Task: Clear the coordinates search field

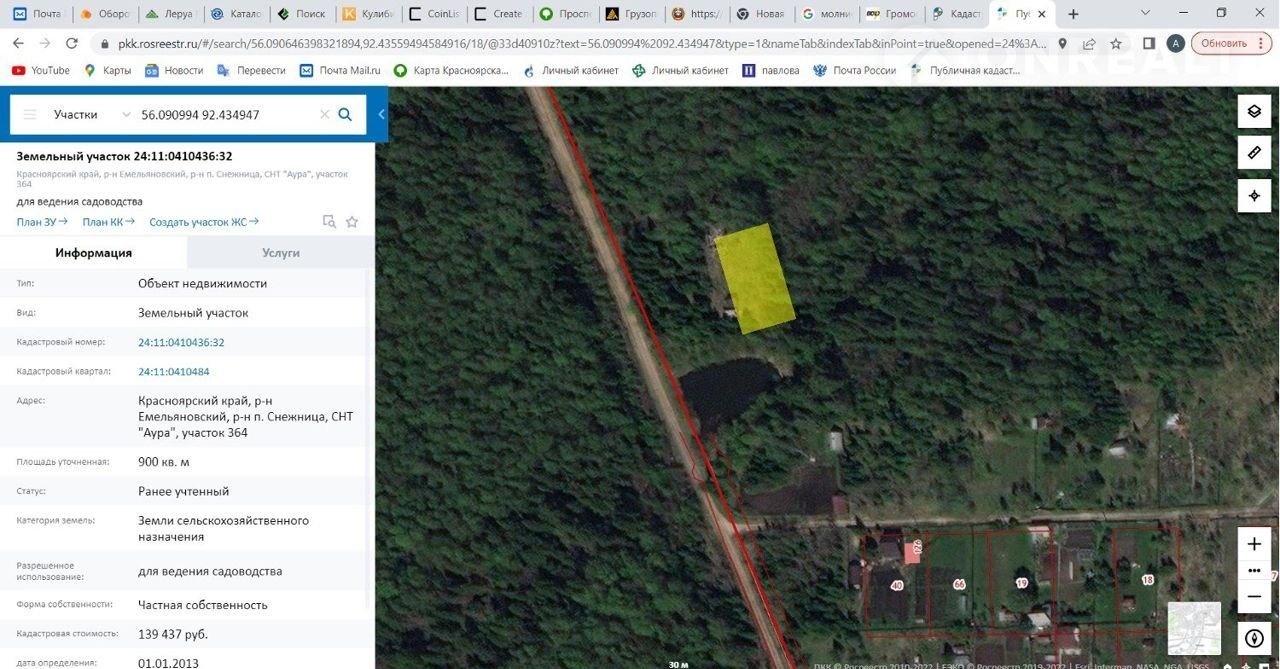Action: (324, 115)
